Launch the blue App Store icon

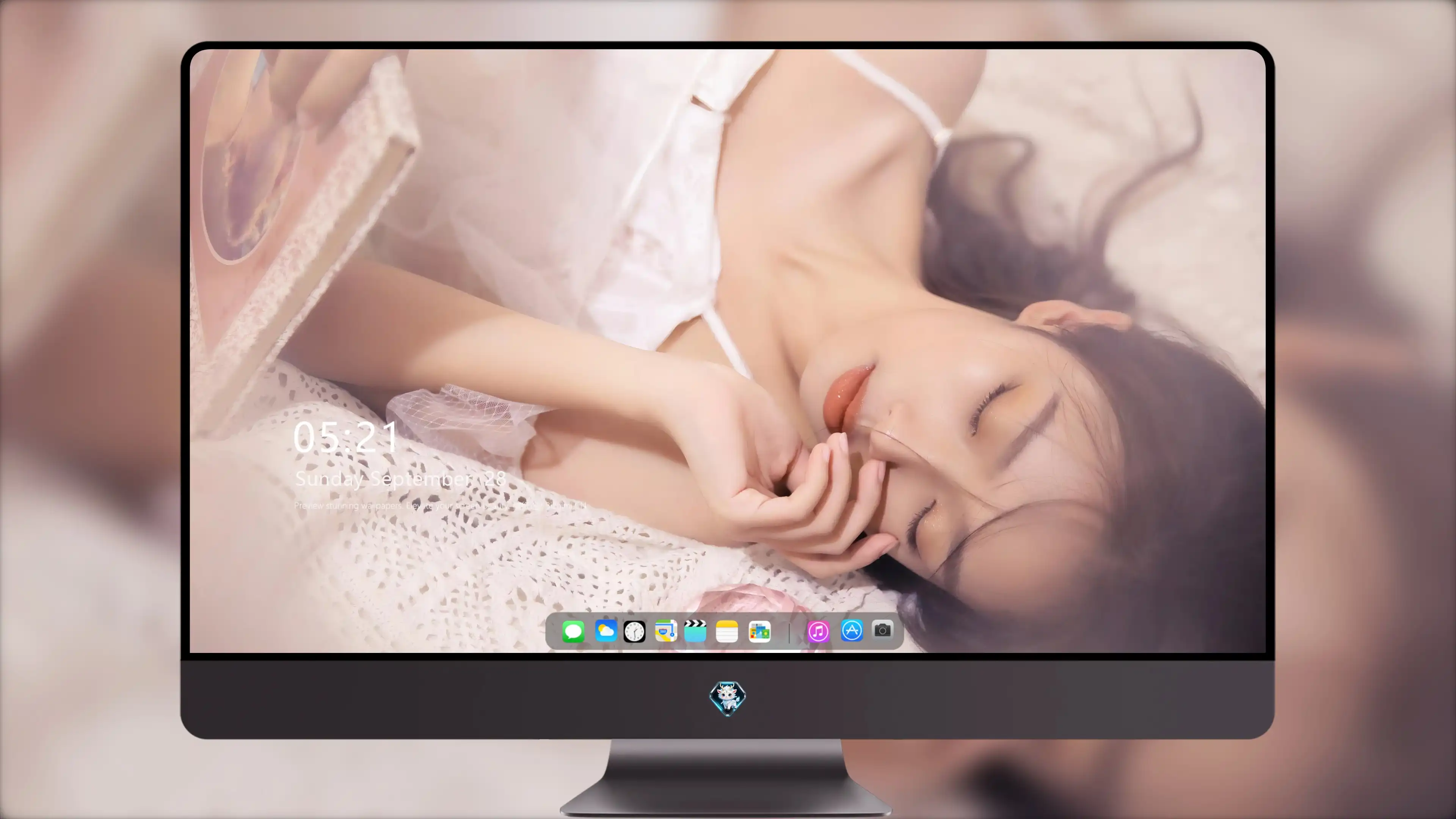click(852, 630)
